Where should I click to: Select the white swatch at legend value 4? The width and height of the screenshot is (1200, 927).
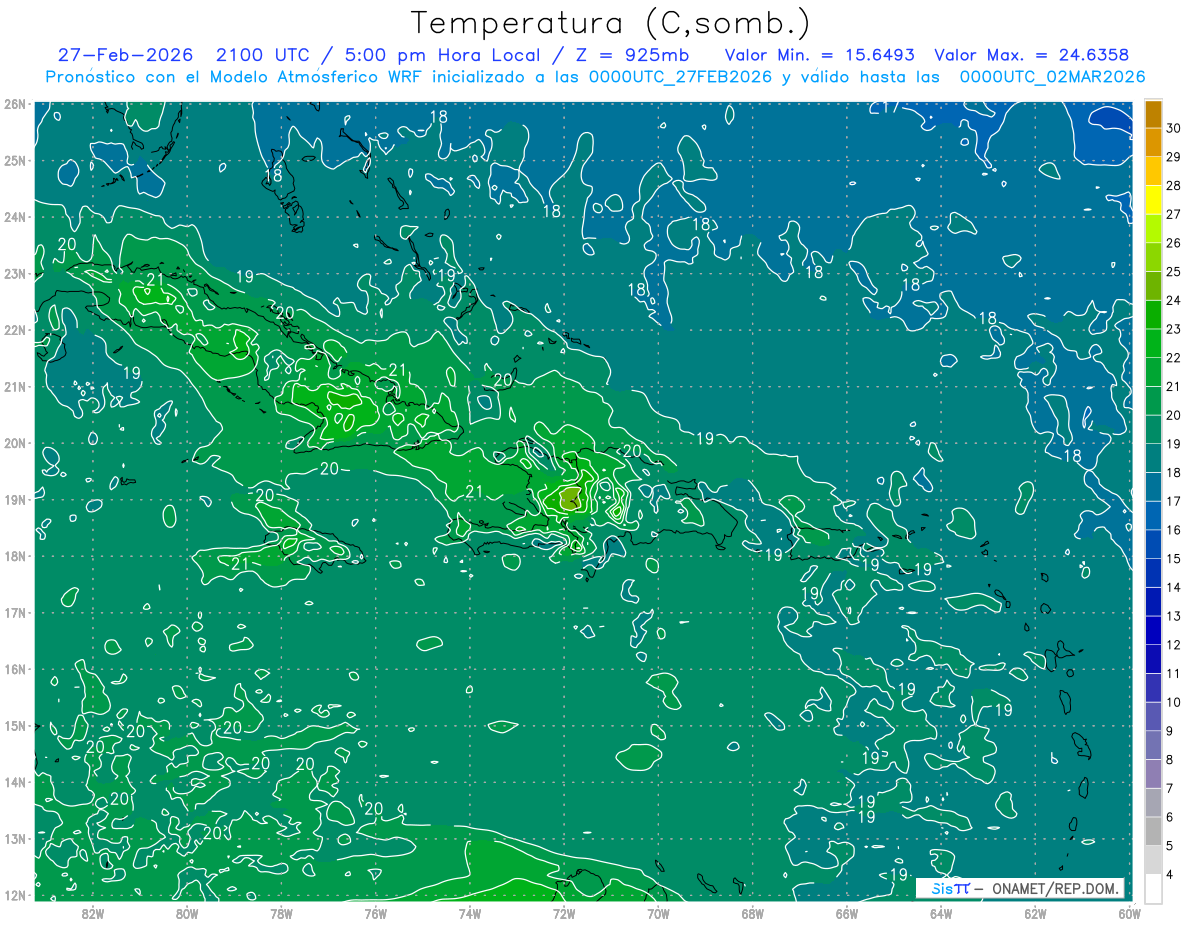1153,888
